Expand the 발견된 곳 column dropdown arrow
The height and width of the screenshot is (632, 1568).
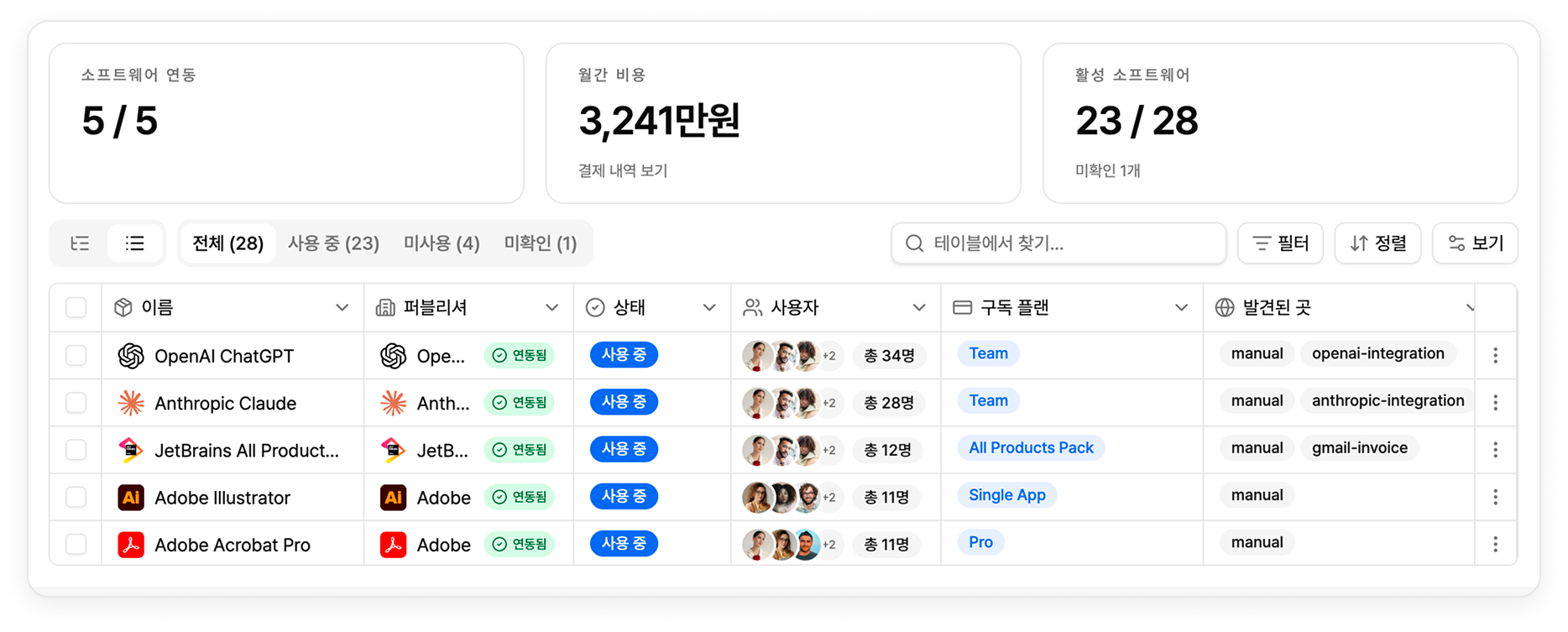(x=1469, y=308)
